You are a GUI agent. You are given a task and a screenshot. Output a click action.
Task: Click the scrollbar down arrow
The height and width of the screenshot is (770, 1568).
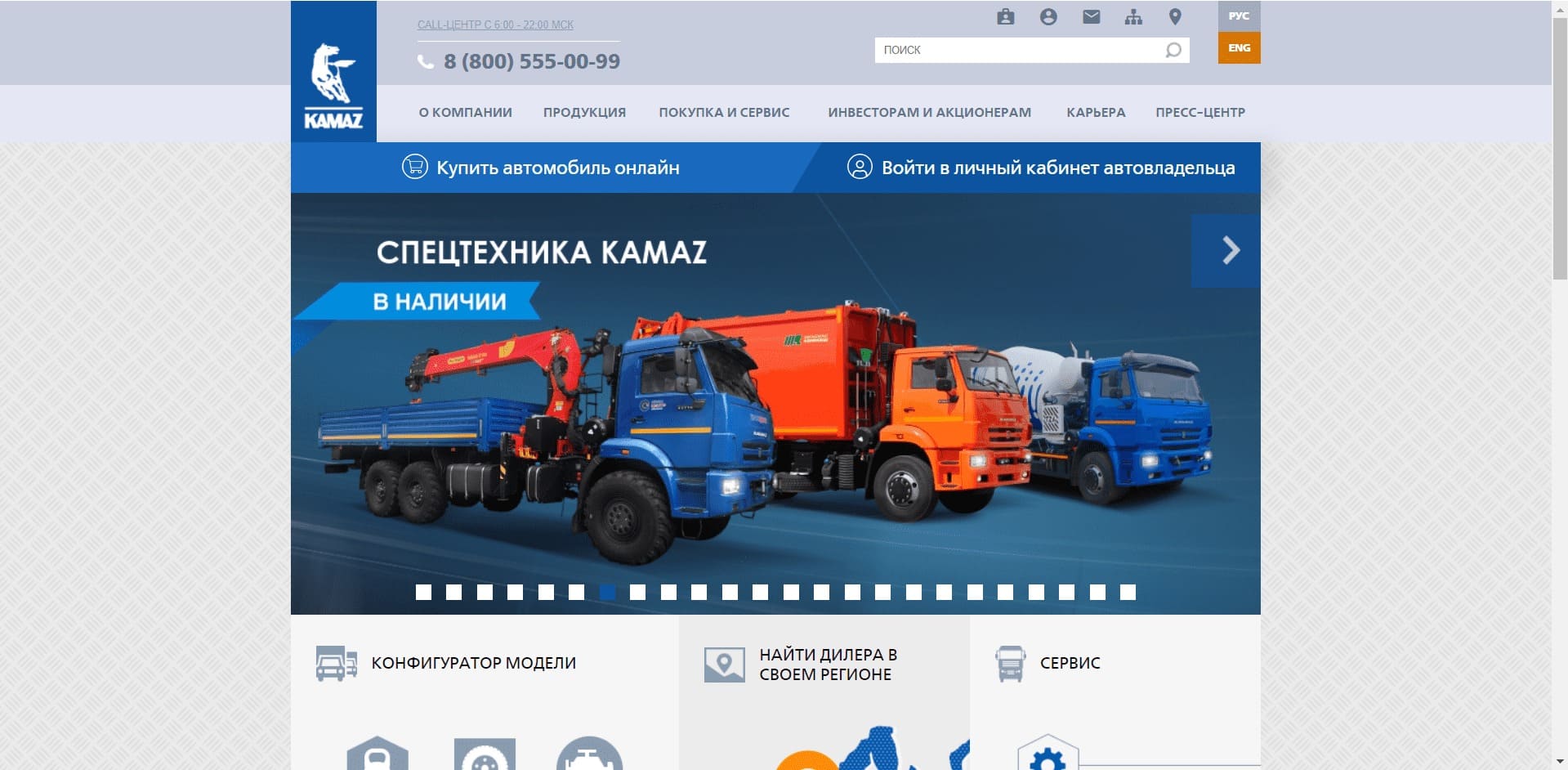tap(1560, 763)
